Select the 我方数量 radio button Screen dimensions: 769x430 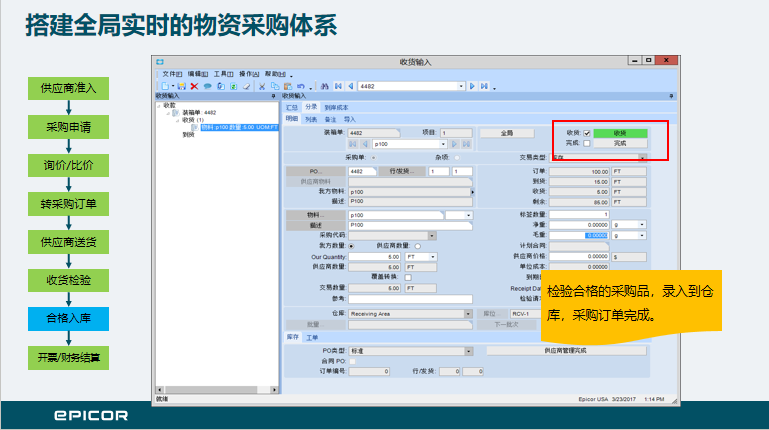click(x=352, y=246)
